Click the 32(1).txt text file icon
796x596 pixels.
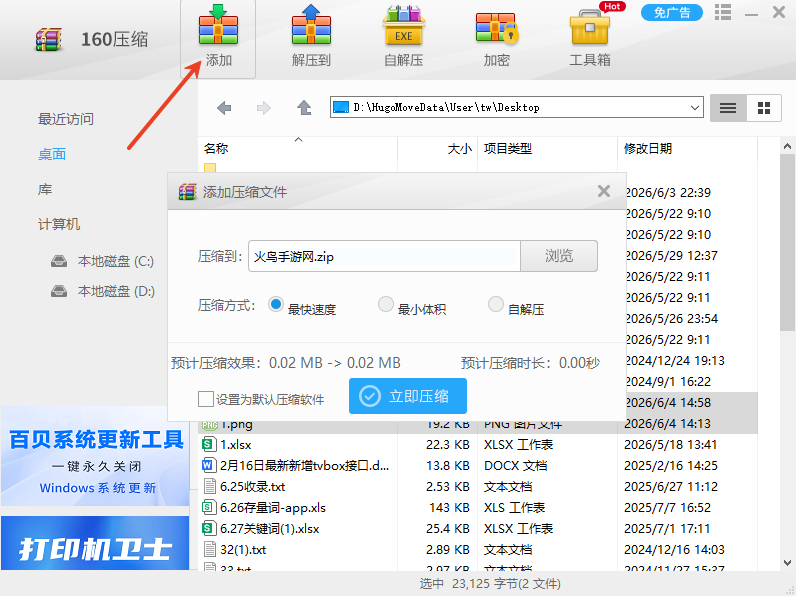click(x=209, y=549)
